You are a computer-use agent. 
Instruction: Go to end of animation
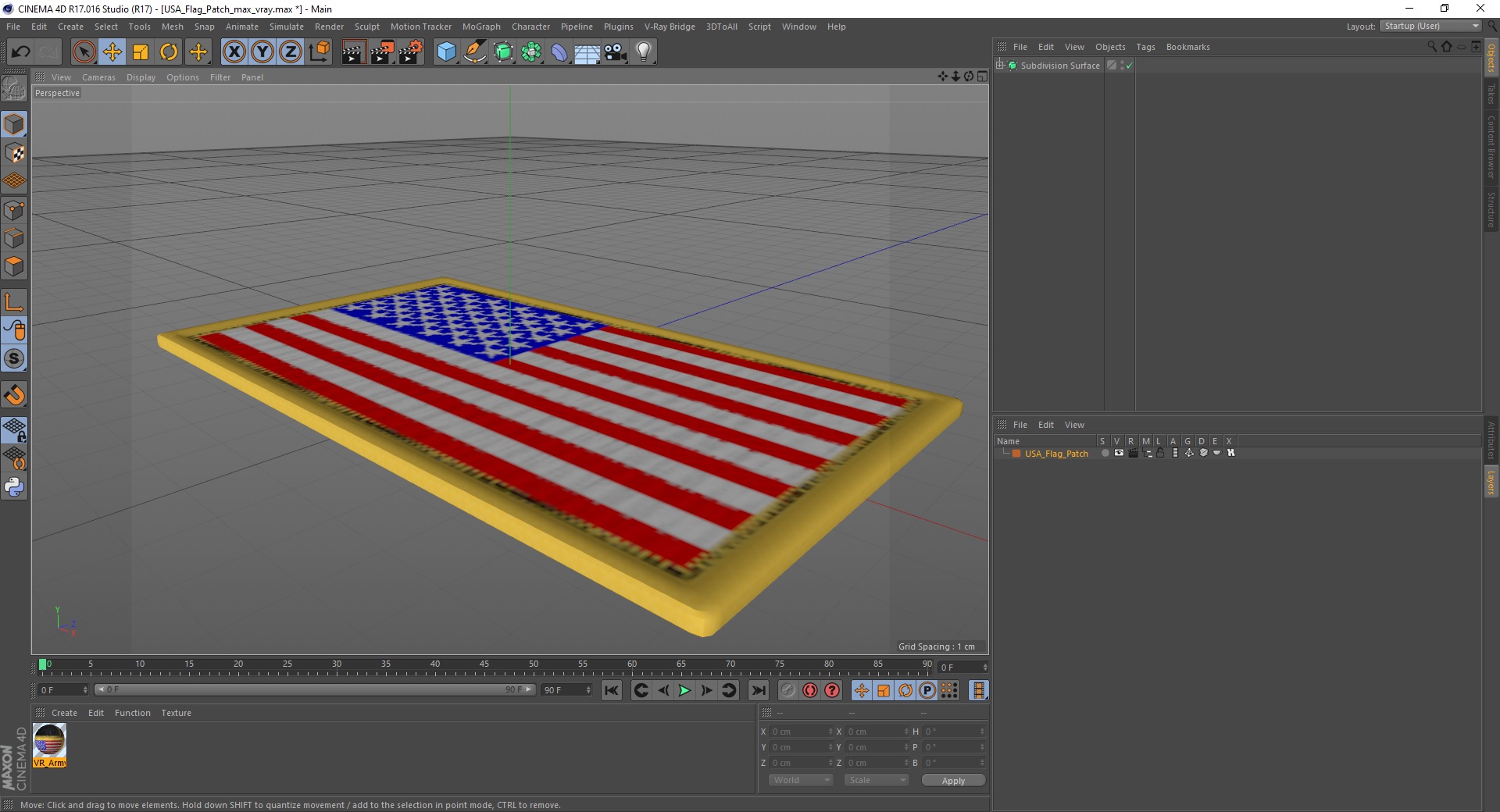759,690
